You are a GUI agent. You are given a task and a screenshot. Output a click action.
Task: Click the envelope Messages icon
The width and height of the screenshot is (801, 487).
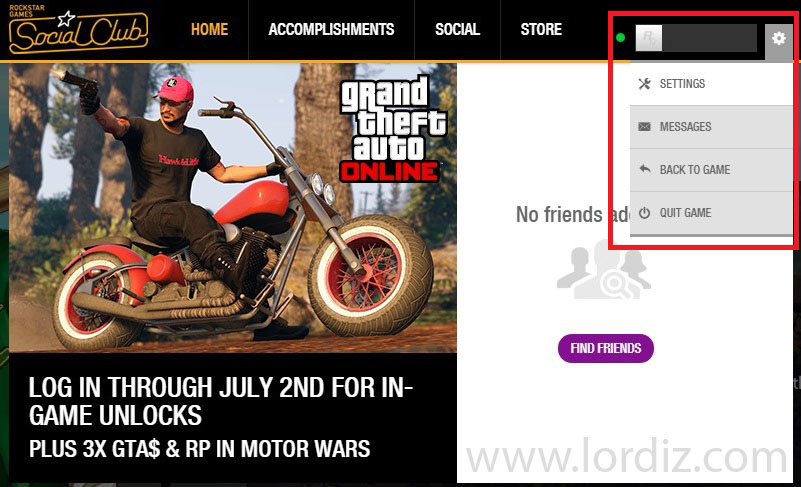pos(645,127)
